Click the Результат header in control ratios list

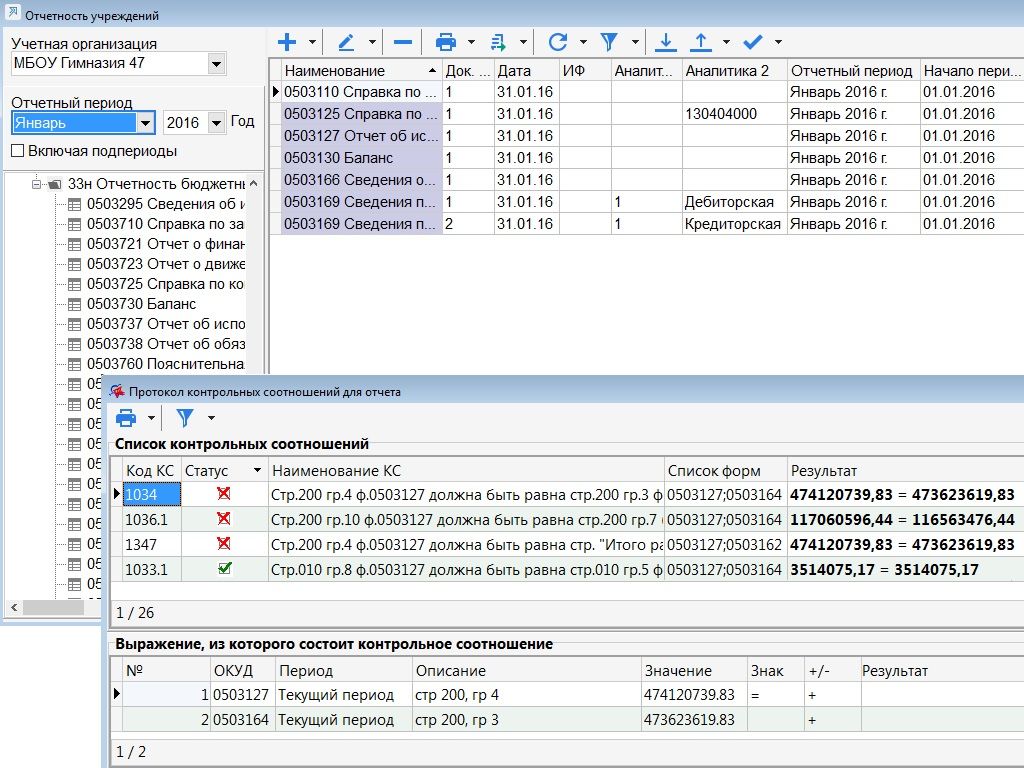click(905, 471)
